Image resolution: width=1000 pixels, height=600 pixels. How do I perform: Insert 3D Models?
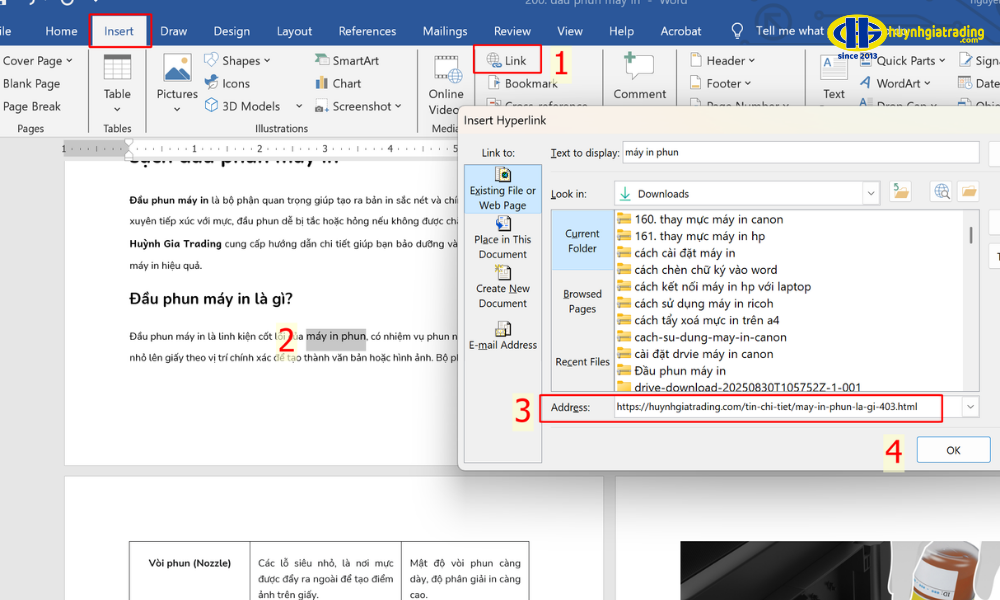click(x=243, y=106)
